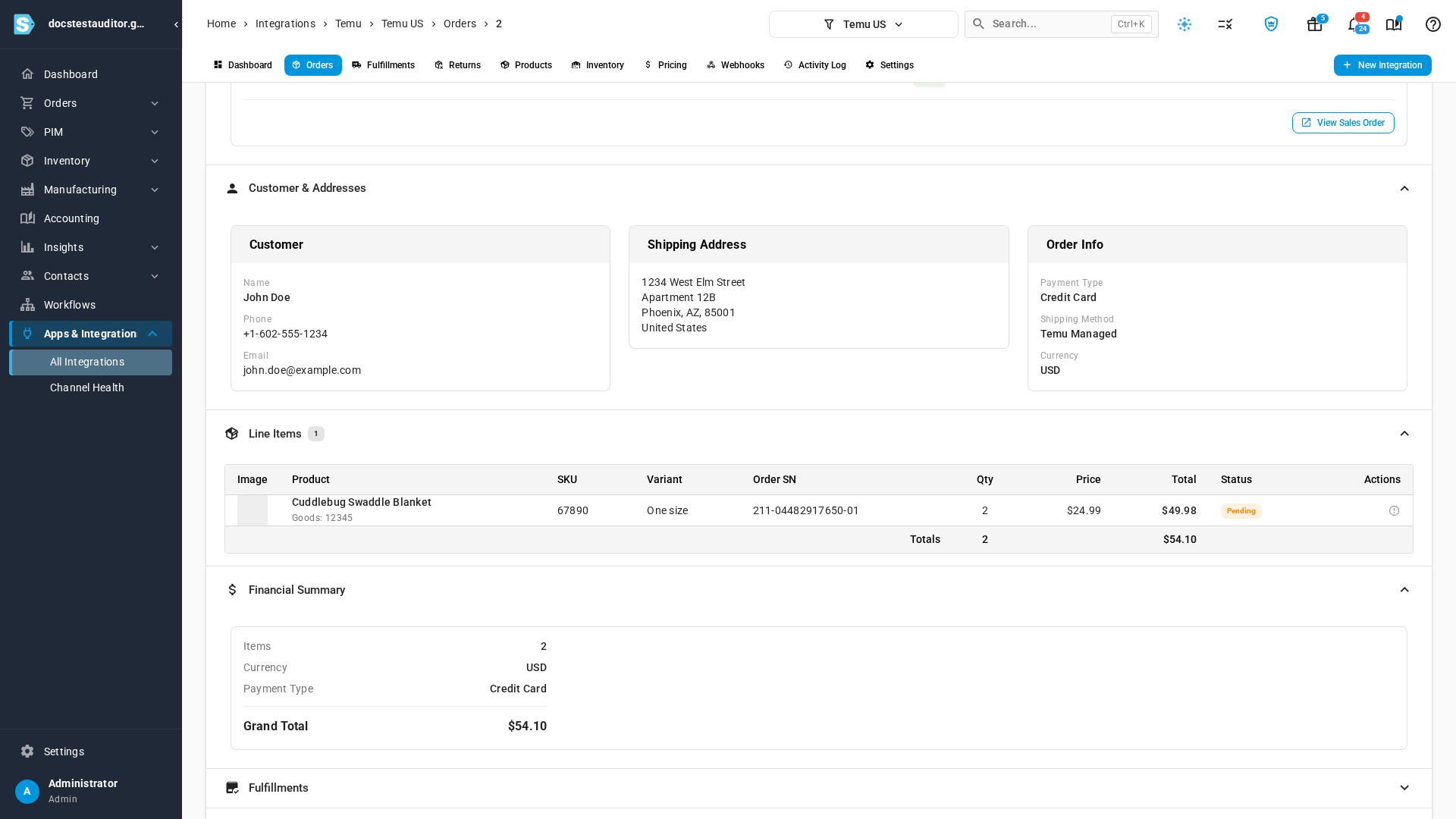The height and width of the screenshot is (819, 1456).
Task: Collapse the Apps & Integrations menu
Action: (91, 334)
